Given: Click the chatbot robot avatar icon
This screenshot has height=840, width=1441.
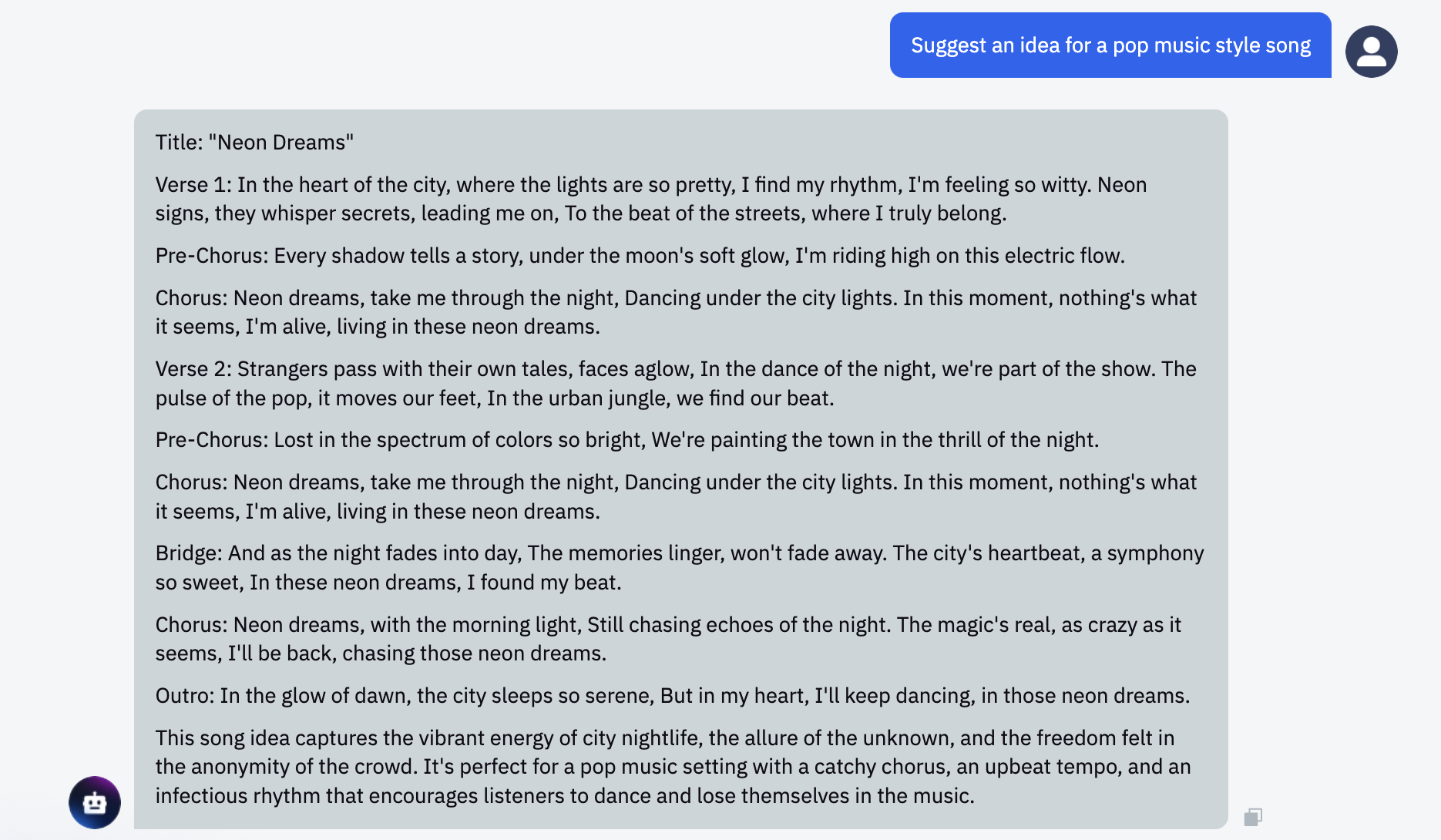Looking at the screenshot, I should pyautogui.click(x=95, y=802).
